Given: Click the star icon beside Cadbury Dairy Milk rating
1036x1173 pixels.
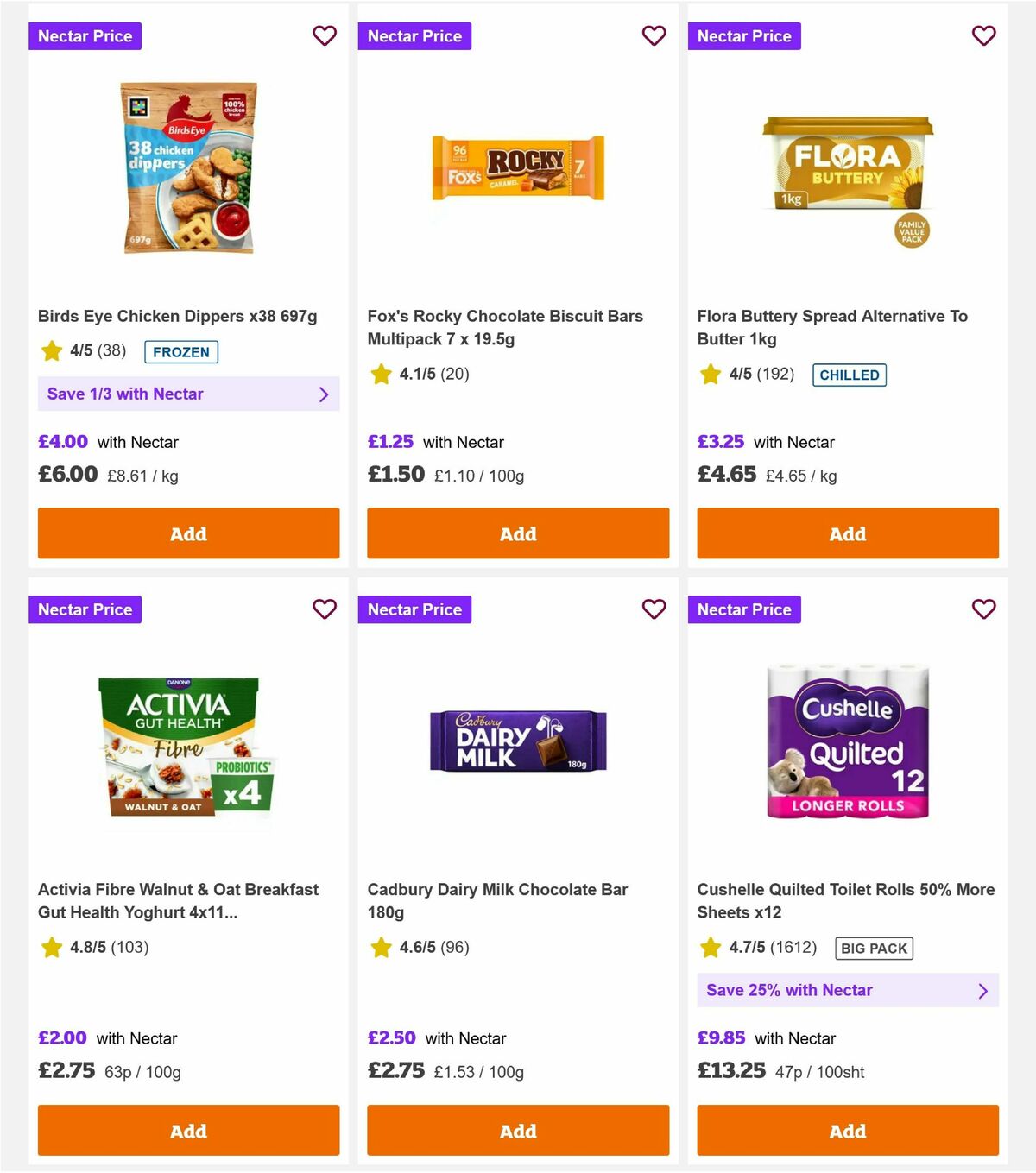Looking at the screenshot, I should (x=381, y=947).
